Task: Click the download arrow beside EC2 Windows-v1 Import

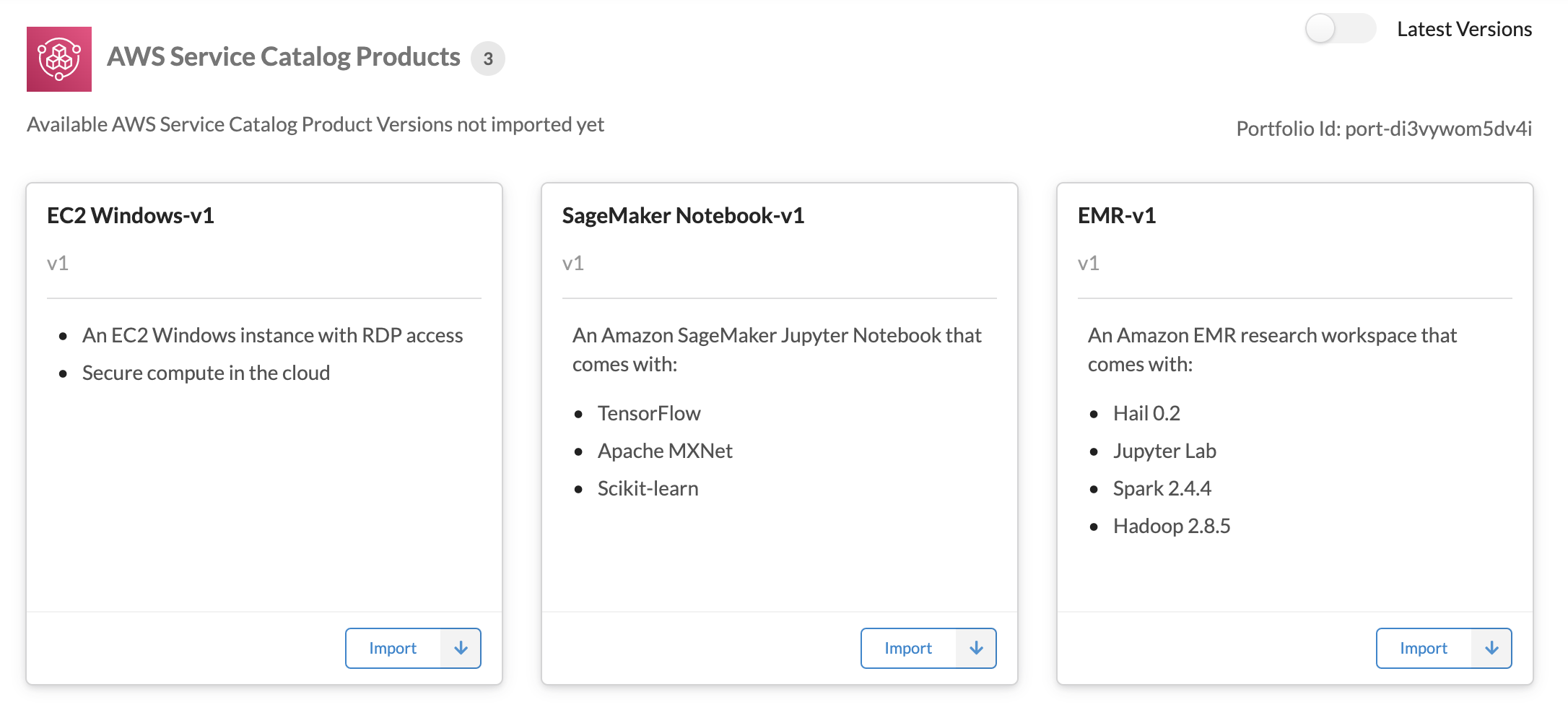Action: point(462,648)
